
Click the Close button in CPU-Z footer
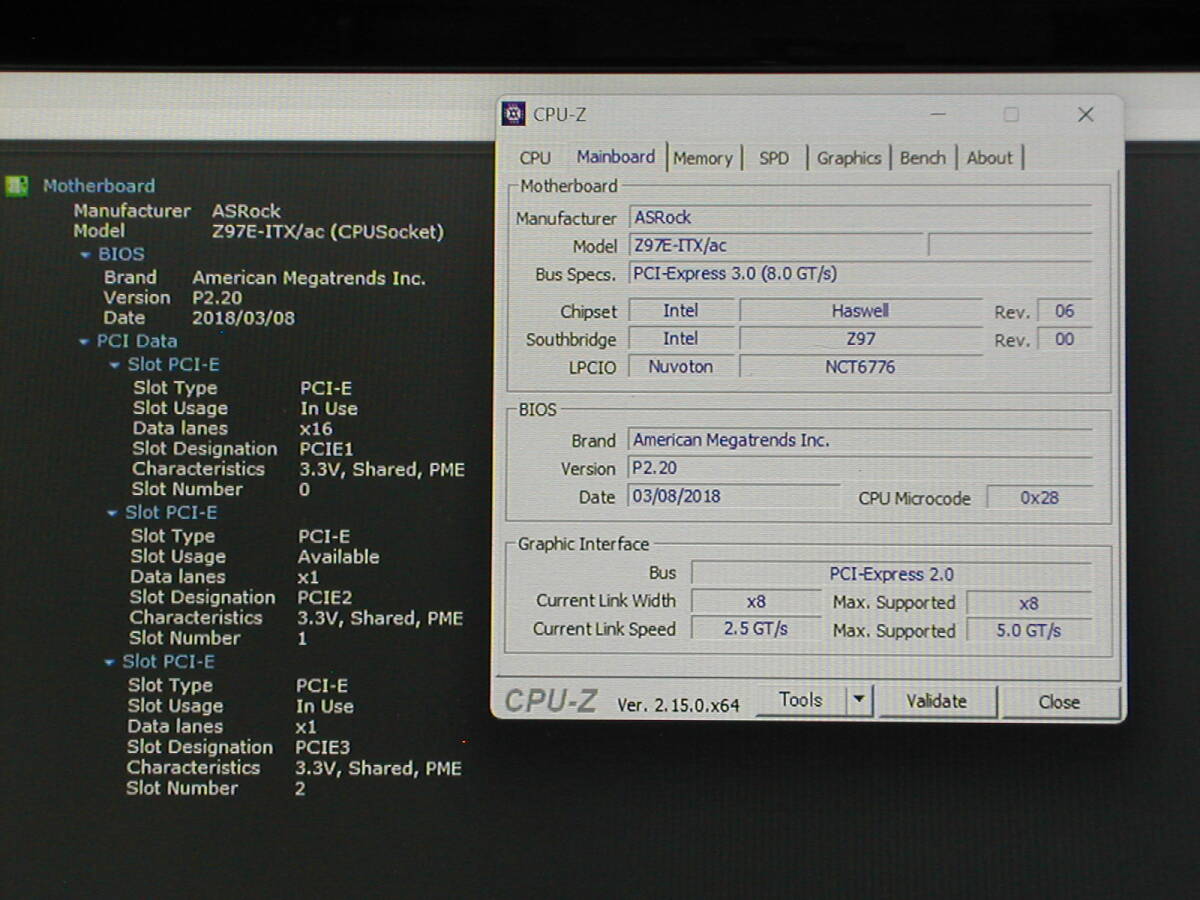point(1059,702)
